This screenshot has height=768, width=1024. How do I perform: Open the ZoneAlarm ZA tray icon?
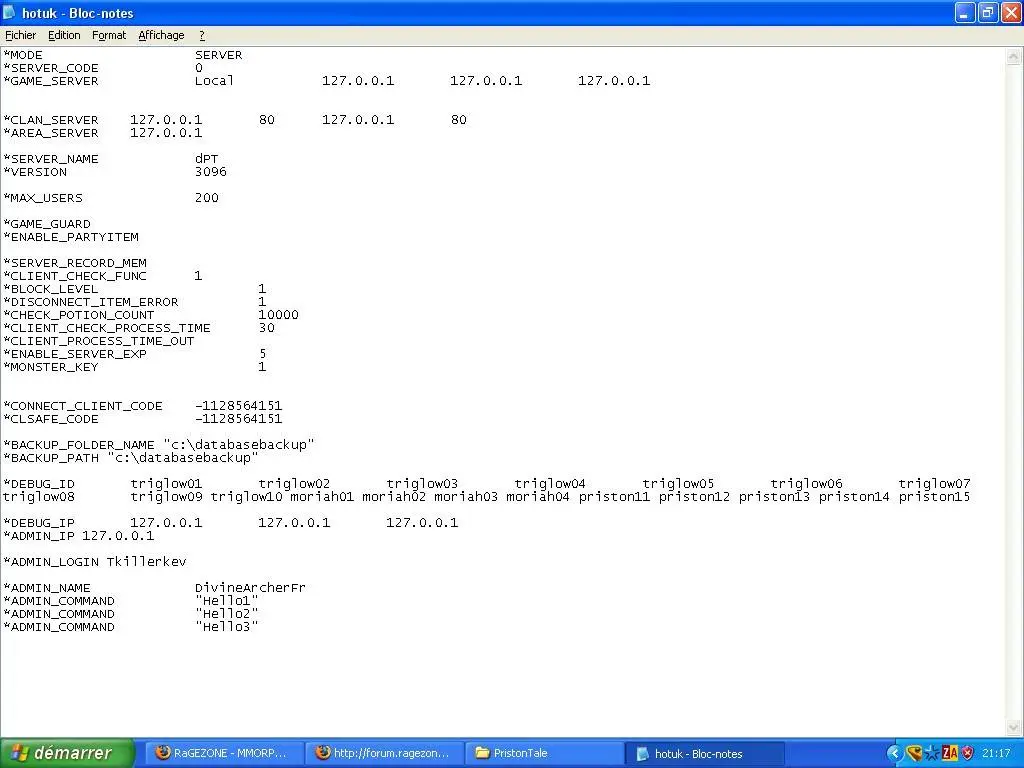tap(950, 753)
